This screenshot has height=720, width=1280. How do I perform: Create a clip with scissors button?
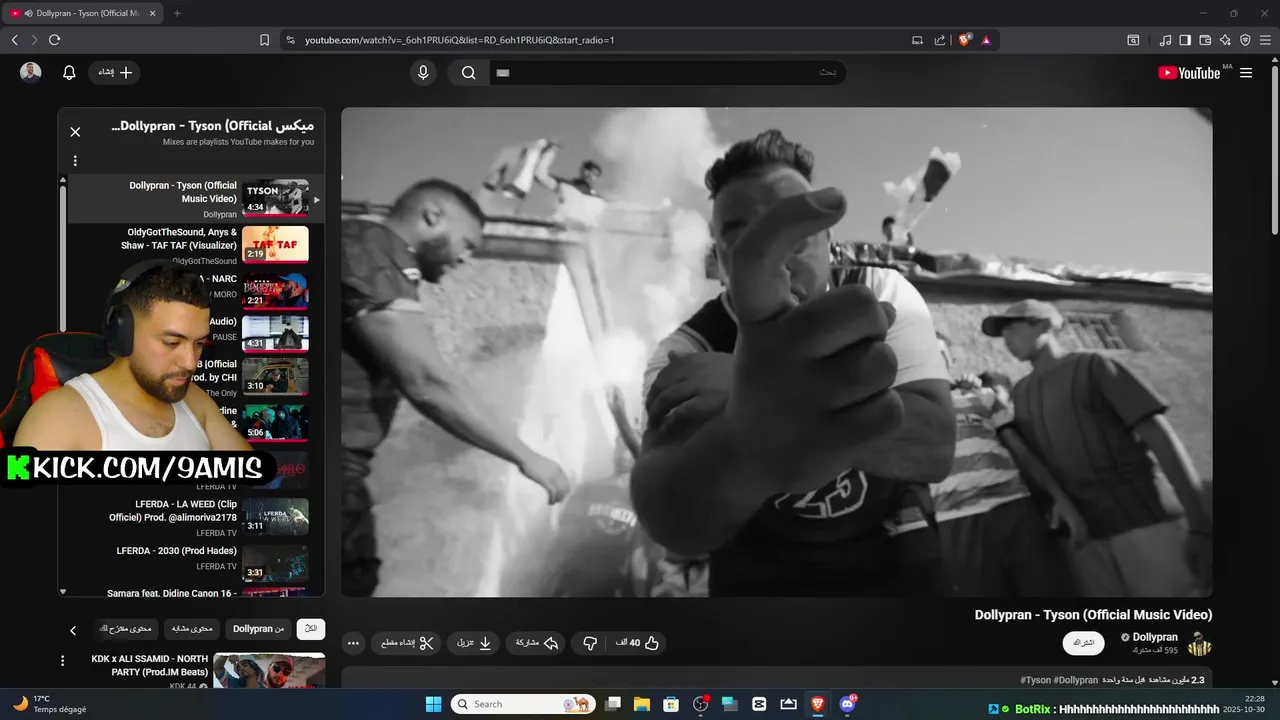(407, 643)
